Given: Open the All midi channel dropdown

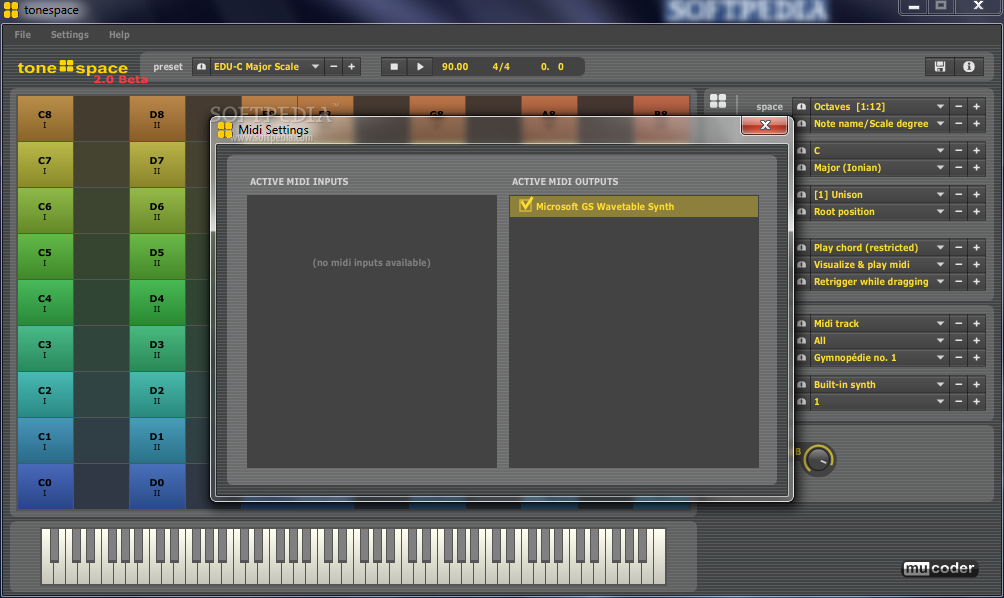Looking at the screenshot, I should pyautogui.click(x=879, y=341).
